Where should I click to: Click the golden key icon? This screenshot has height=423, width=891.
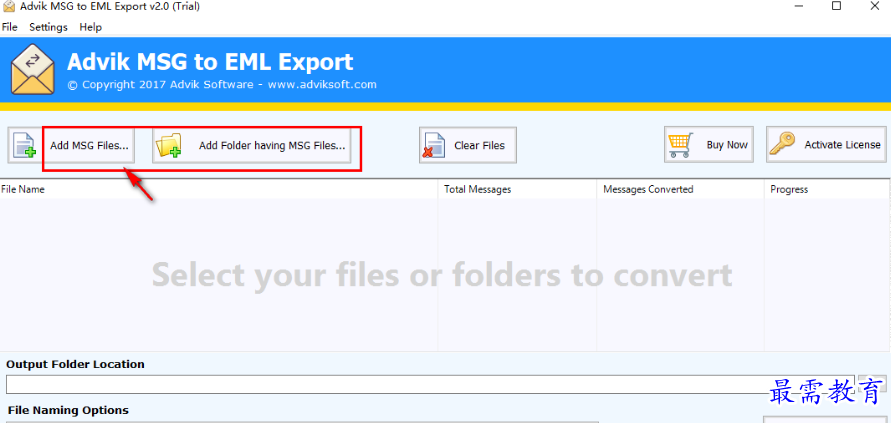pos(782,144)
